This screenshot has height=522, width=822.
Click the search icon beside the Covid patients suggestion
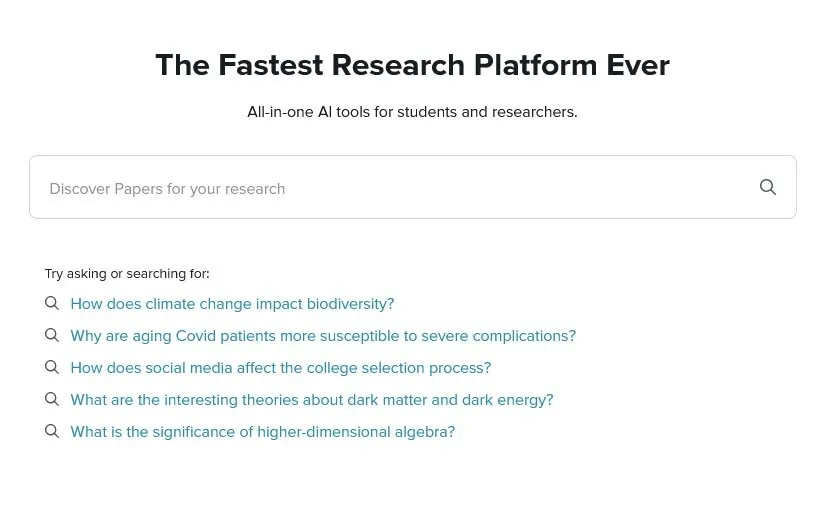point(52,335)
